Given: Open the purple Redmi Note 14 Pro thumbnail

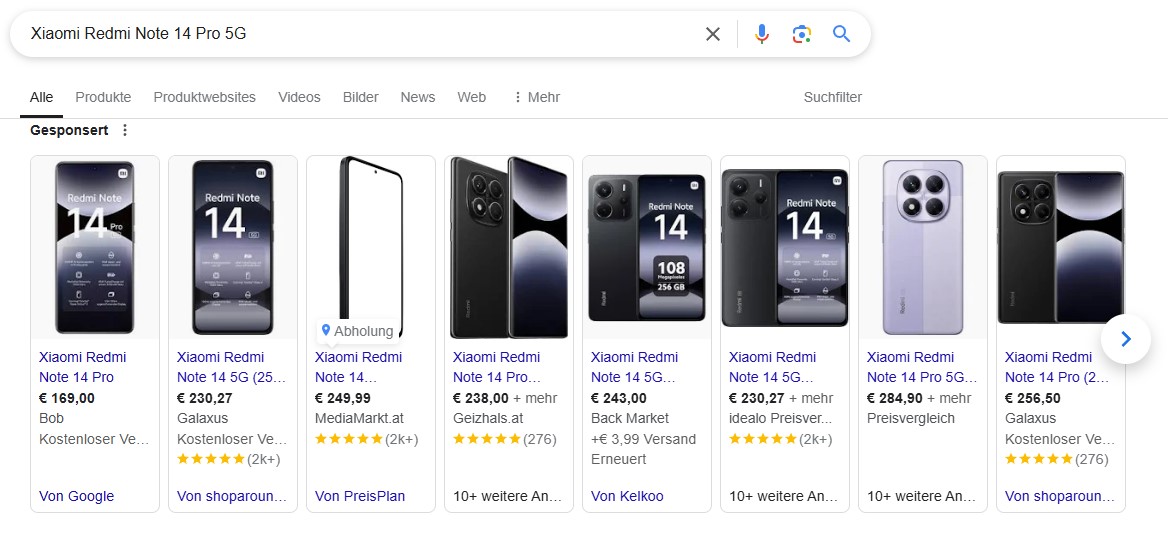Looking at the screenshot, I should 923,247.
